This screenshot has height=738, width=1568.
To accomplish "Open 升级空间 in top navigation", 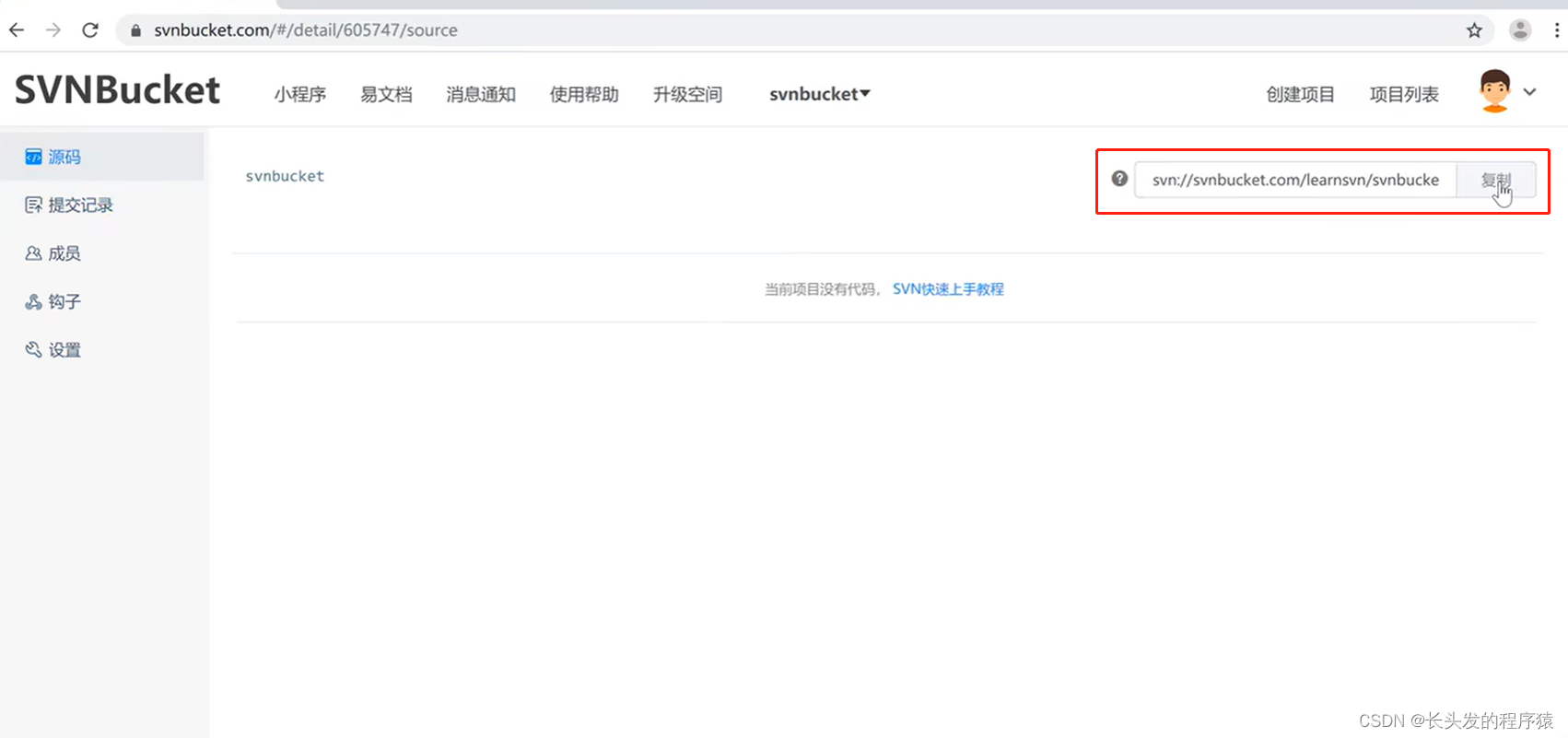I will tap(687, 94).
